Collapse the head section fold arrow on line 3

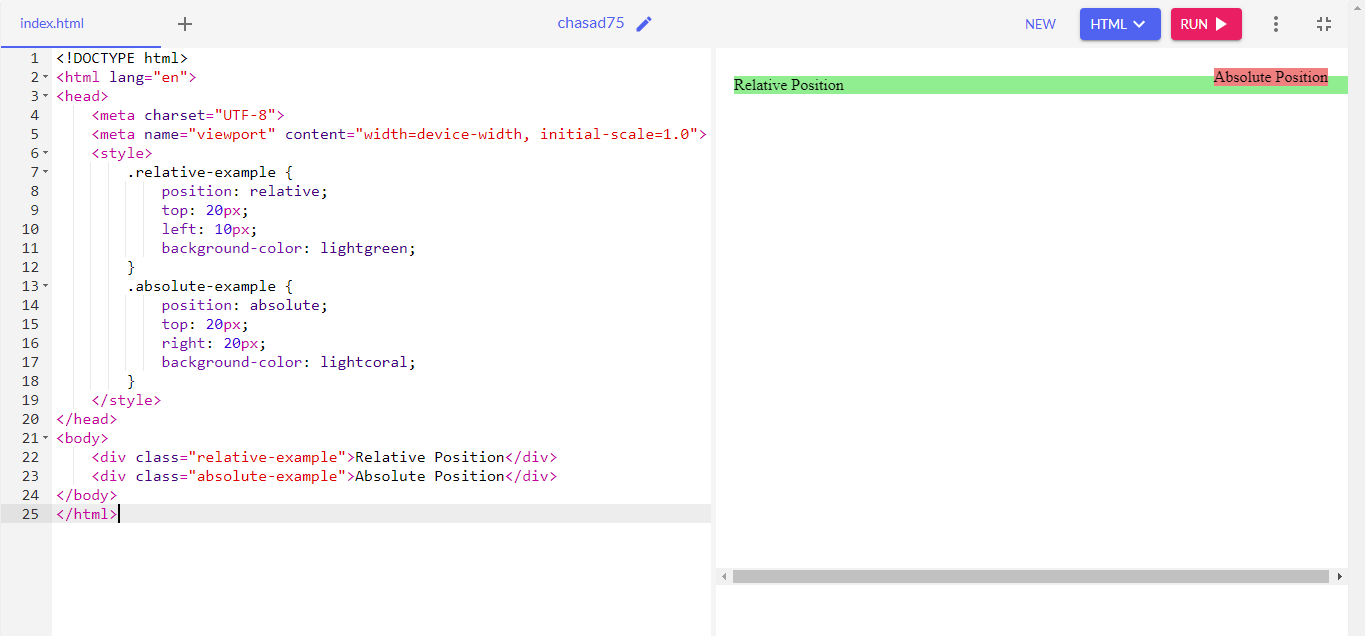tap(46, 96)
